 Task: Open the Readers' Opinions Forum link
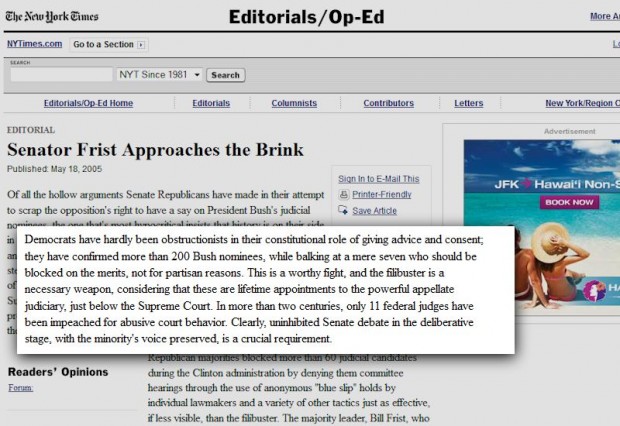point(20,387)
